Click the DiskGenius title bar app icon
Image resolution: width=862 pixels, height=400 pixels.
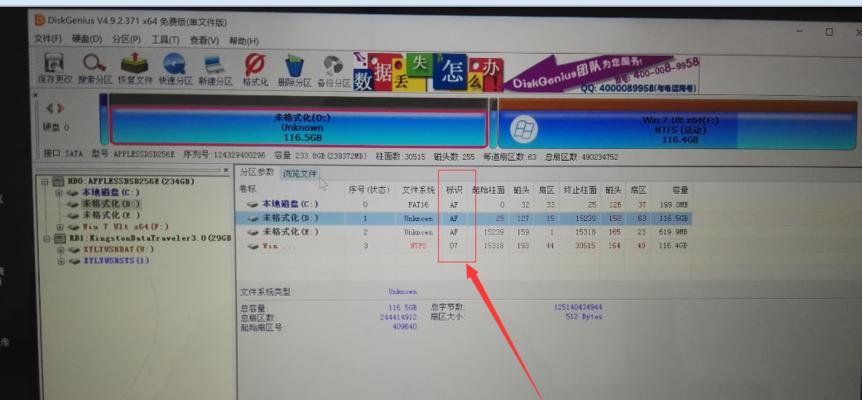pos(40,21)
